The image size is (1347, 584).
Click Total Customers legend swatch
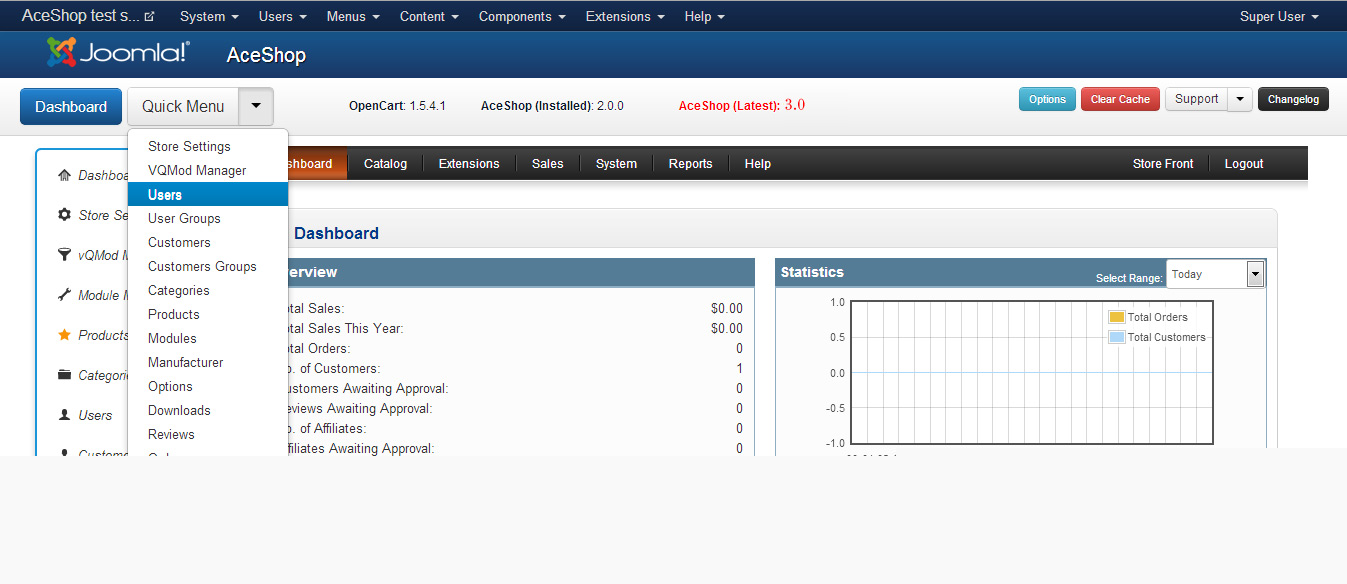click(x=1117, y=337)
